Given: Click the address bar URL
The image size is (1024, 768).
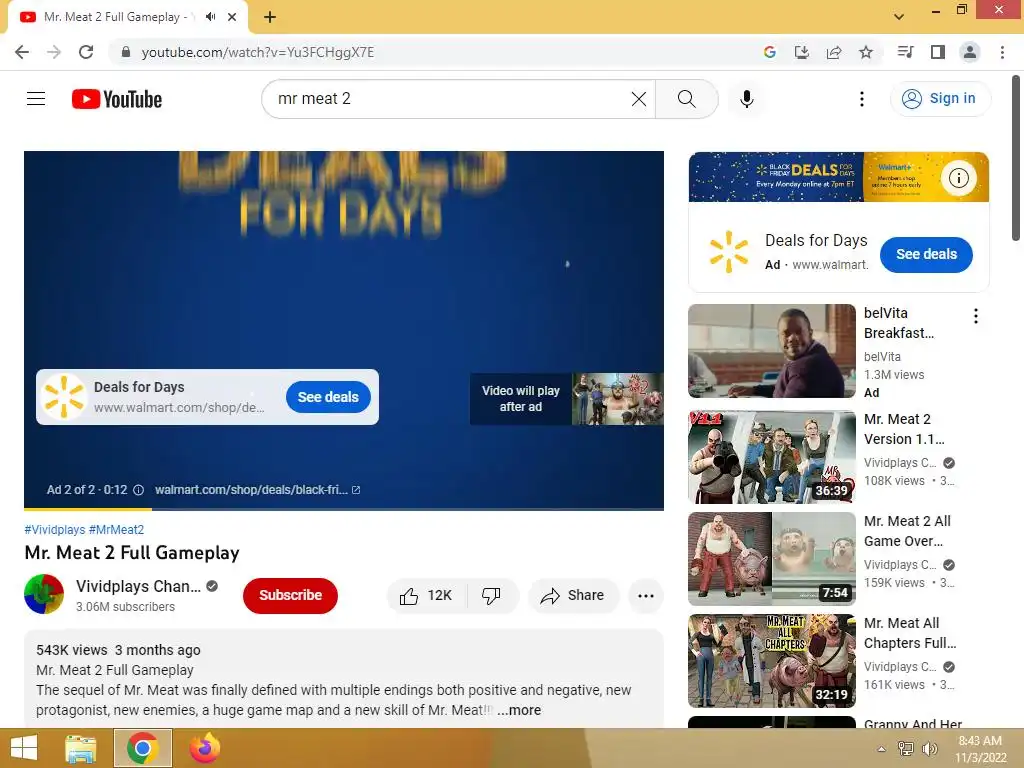Looking at the screenshot, I should pos(258,52).
